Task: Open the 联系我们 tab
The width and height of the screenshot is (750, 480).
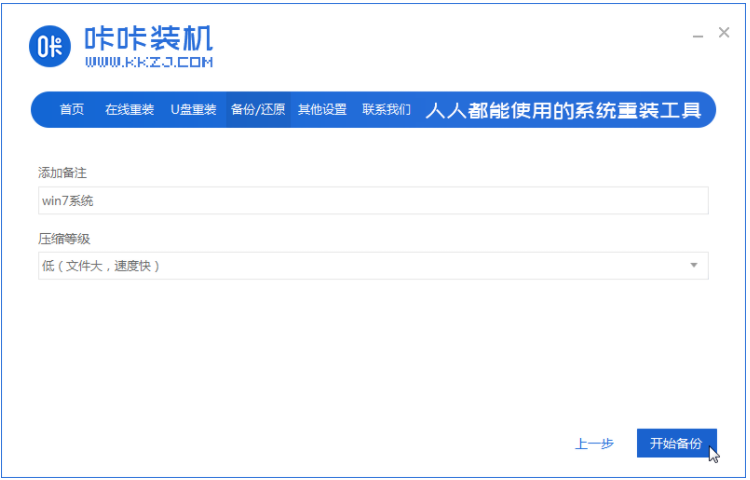Action: (386, 109)
